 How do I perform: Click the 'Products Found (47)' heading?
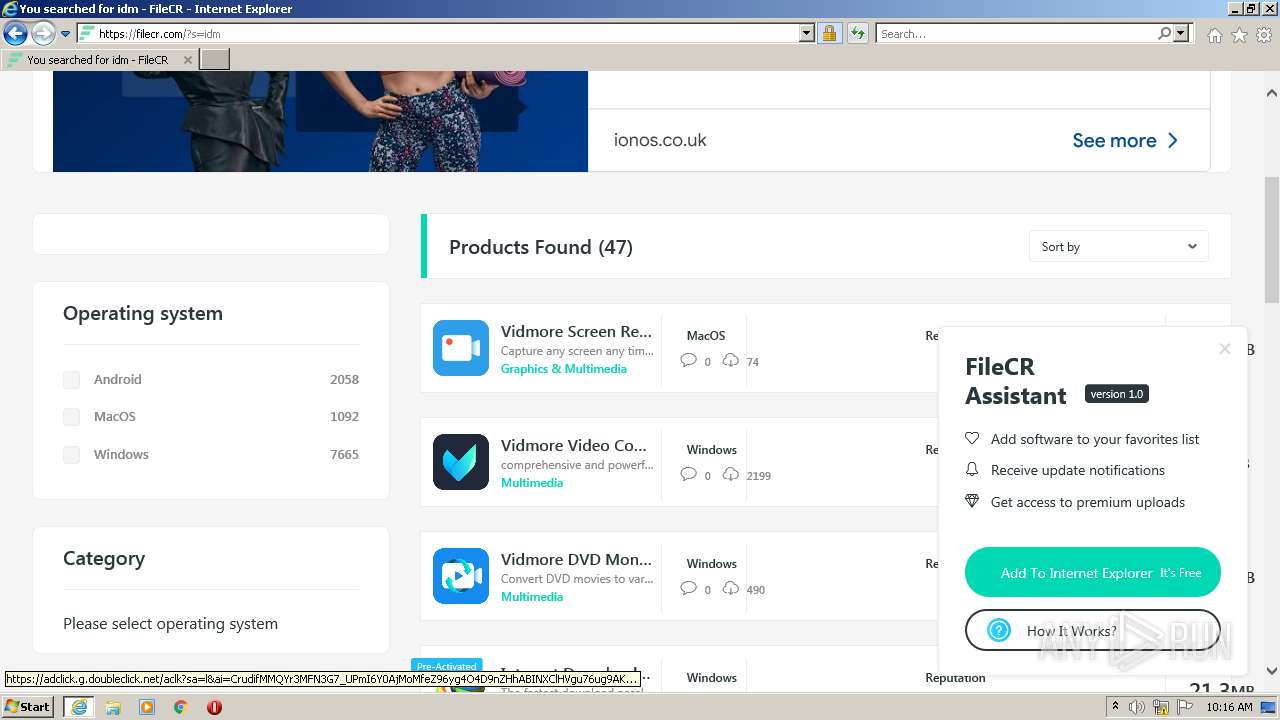(x=541, y=247)
